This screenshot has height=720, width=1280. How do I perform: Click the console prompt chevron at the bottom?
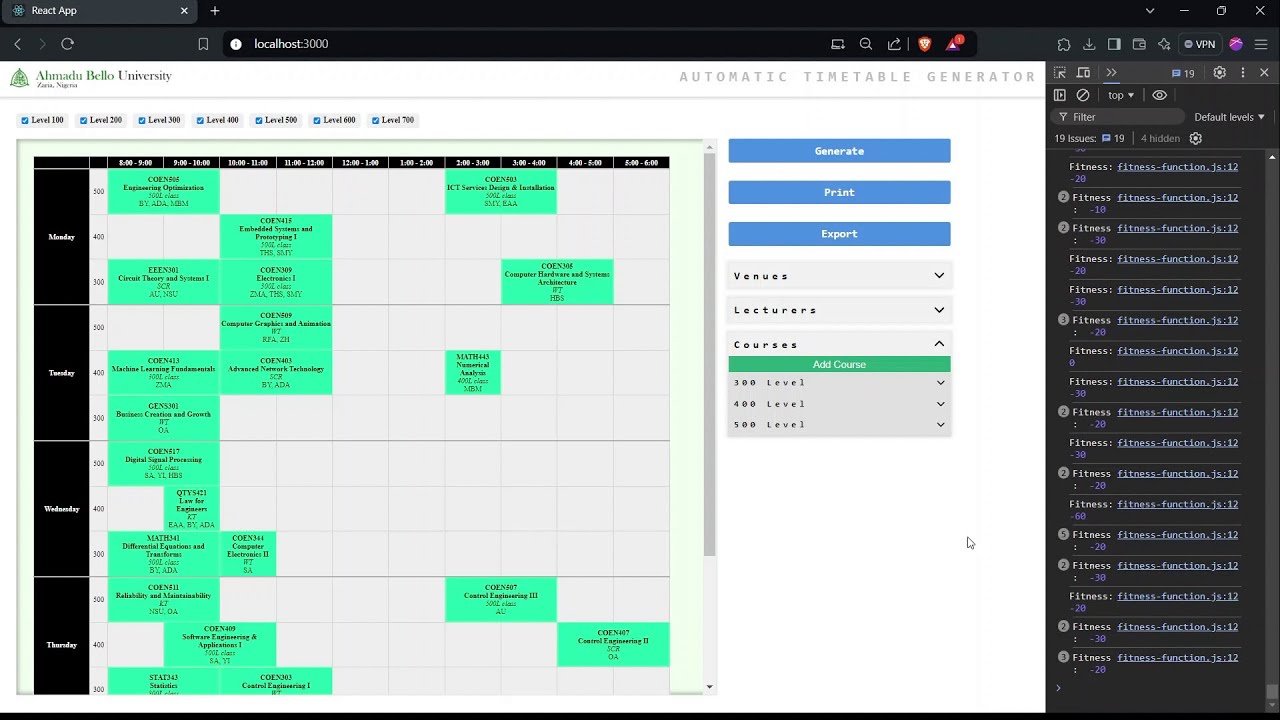pyautogui.click(x=1058, y=687)
